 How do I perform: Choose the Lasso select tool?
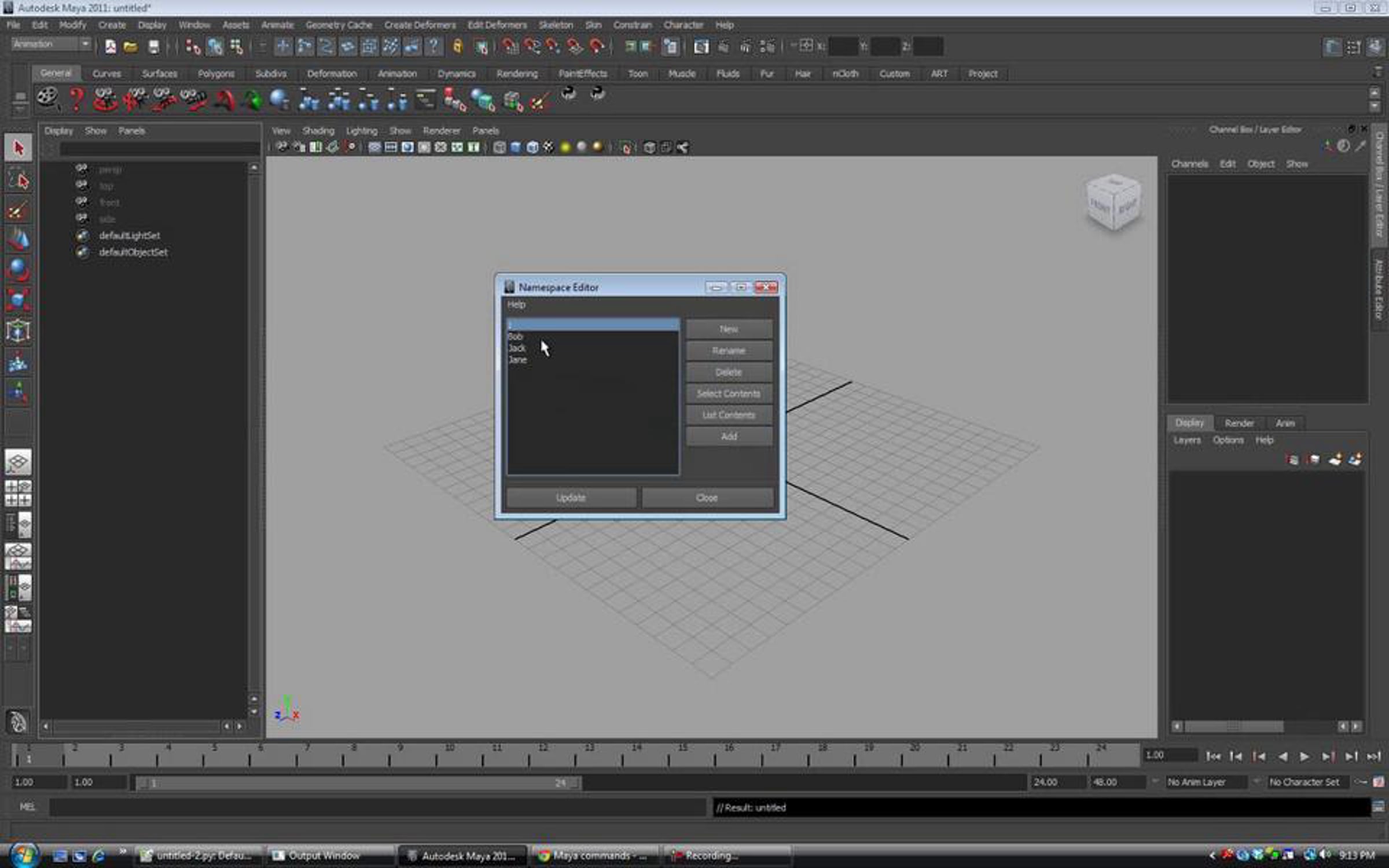point(18,181)
